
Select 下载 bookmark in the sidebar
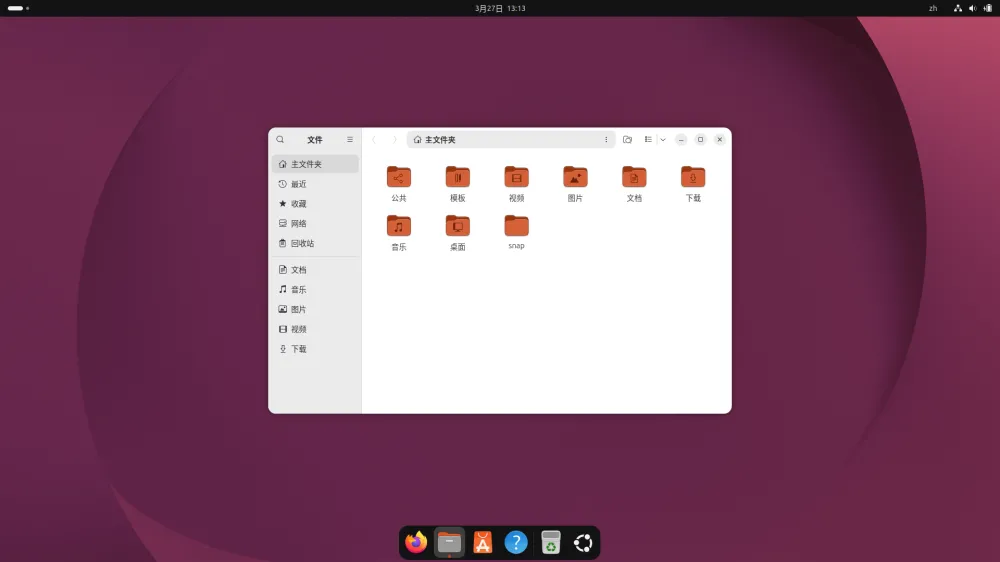point(315,349)
